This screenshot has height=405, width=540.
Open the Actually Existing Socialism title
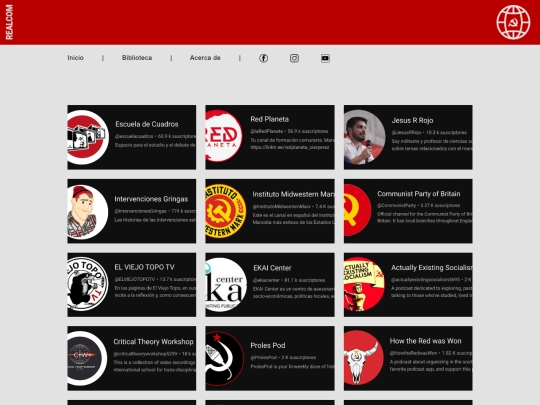pos(432,268)
